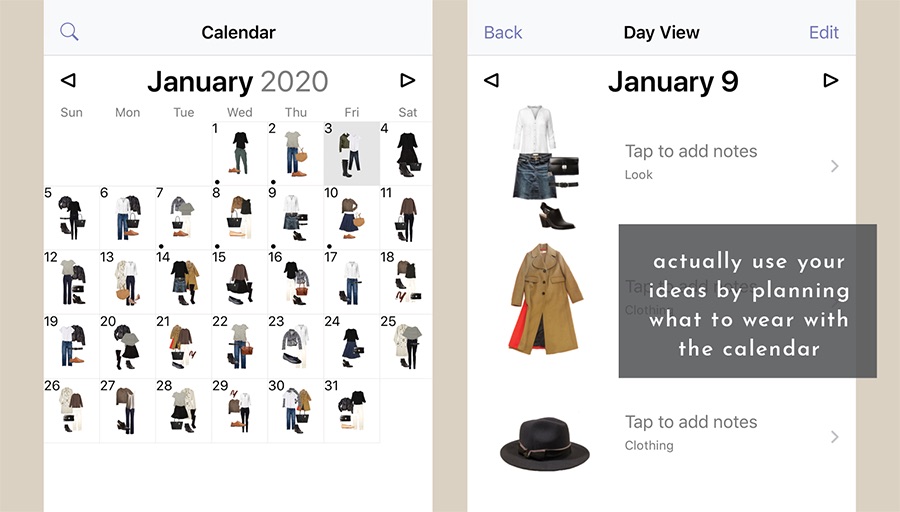Tap the white blouse and denim skirt look
The width and height of the screenshot is (900, 512).
click(x=545, y=167)
